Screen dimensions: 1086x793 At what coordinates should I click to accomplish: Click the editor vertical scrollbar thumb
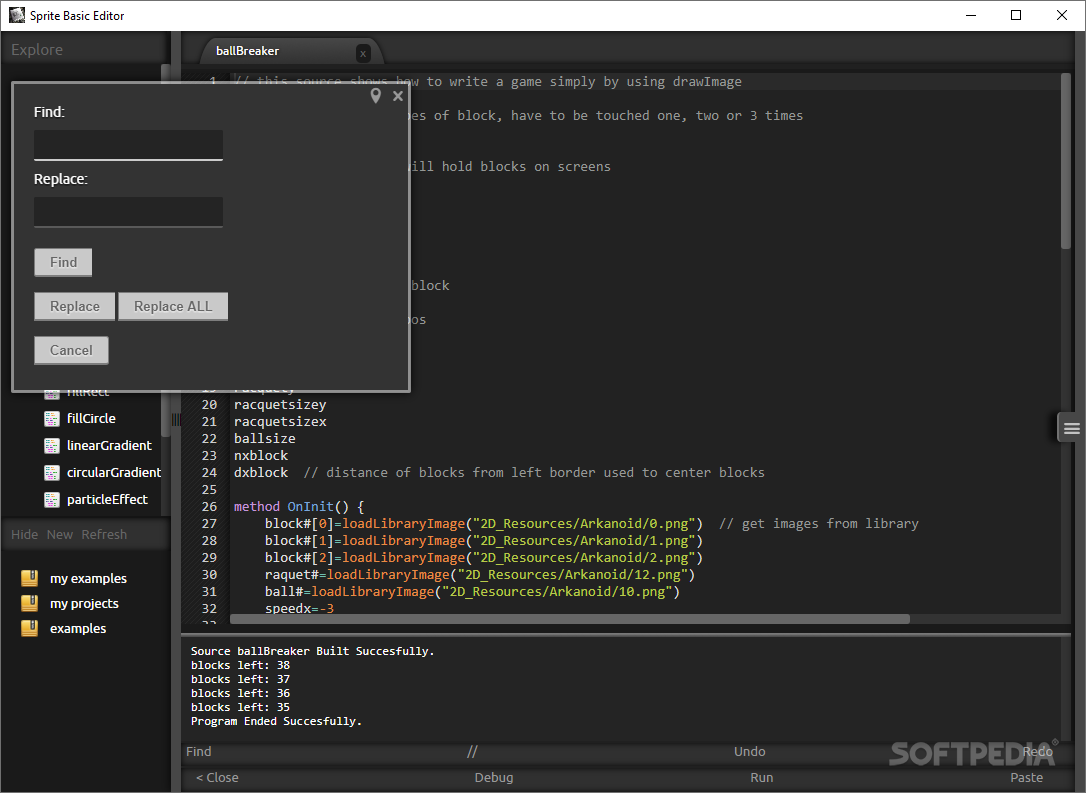[x=1066, y=162]
